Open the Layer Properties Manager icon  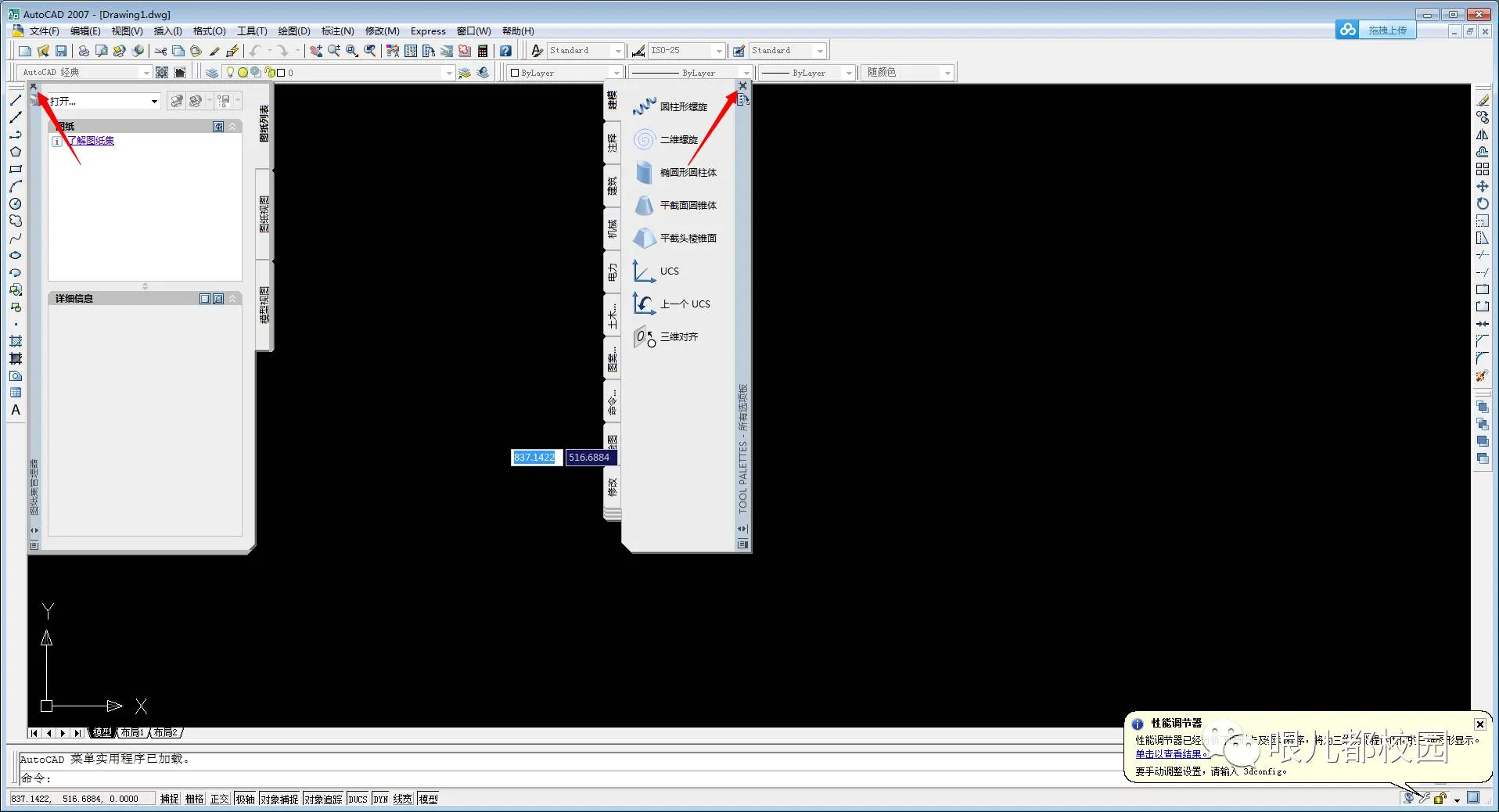212,72
